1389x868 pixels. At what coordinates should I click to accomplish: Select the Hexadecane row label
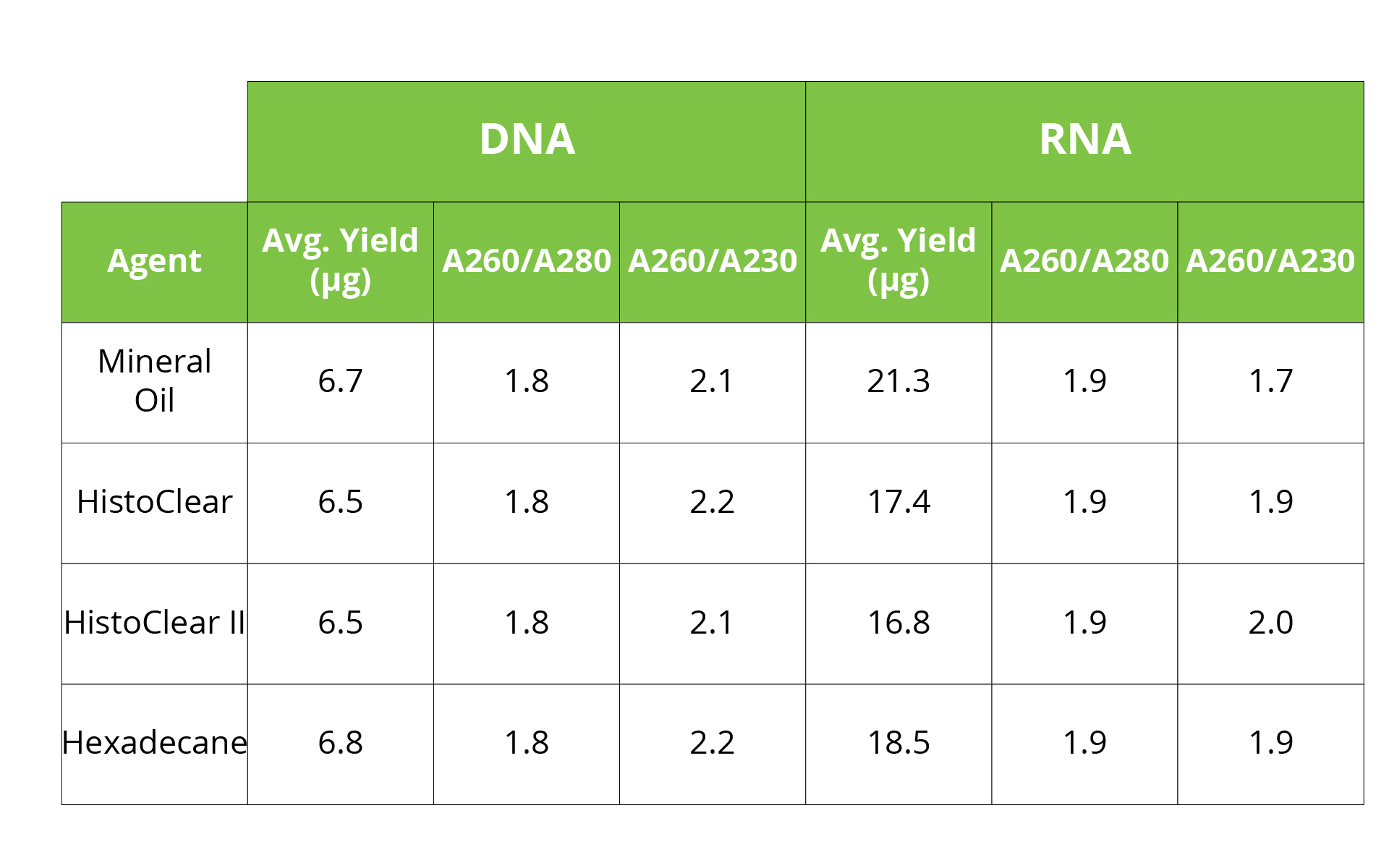pos(154,743)
